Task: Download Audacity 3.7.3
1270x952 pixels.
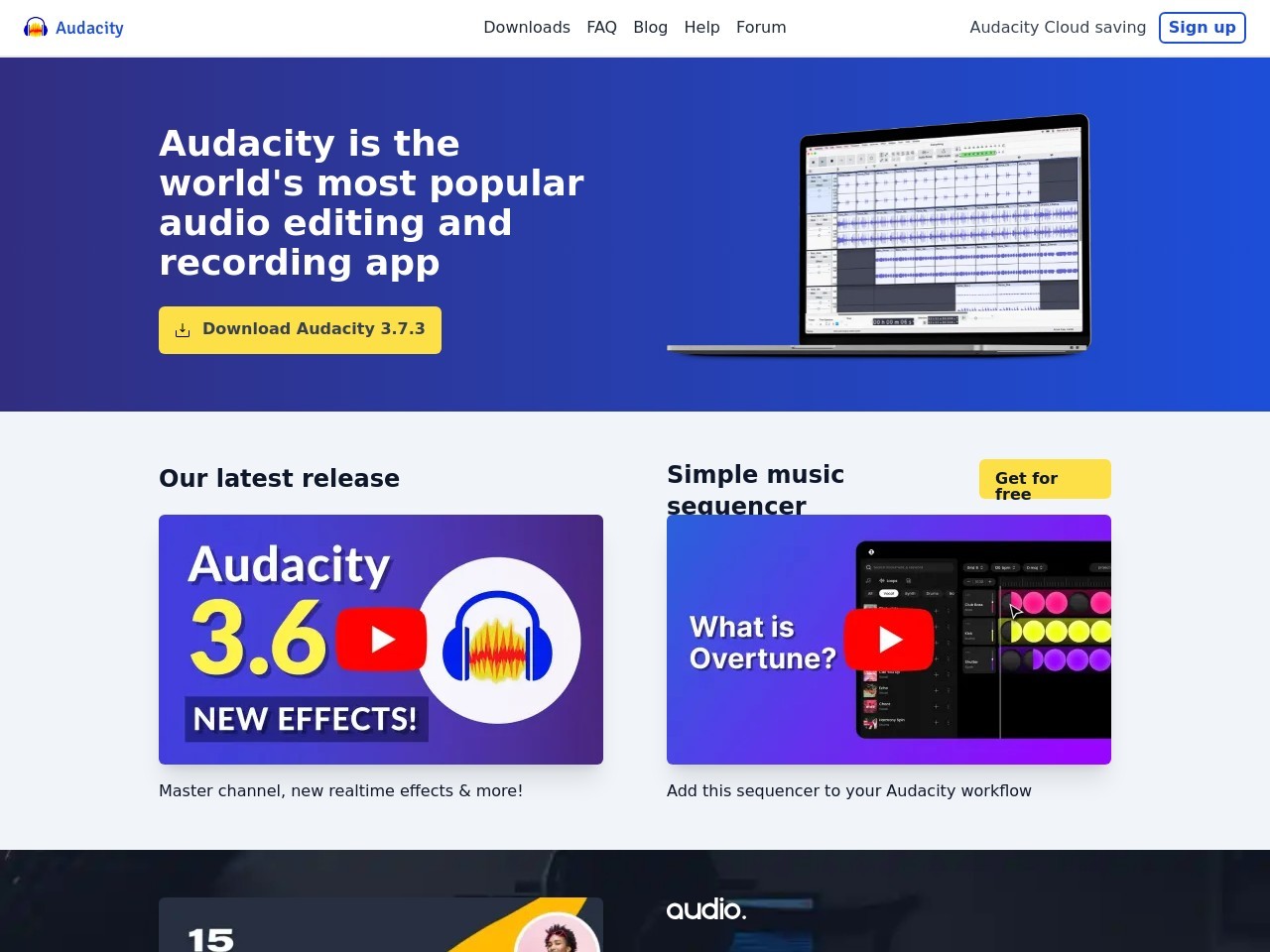Action: tap(300, 329)
